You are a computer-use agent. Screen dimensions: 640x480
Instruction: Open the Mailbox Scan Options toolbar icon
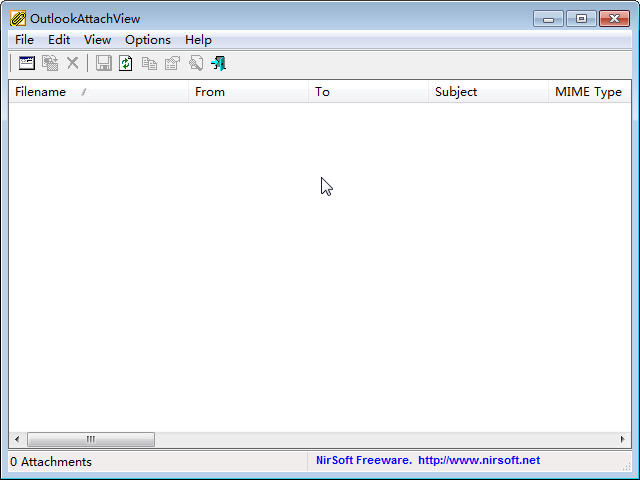[x=27, y=63]
